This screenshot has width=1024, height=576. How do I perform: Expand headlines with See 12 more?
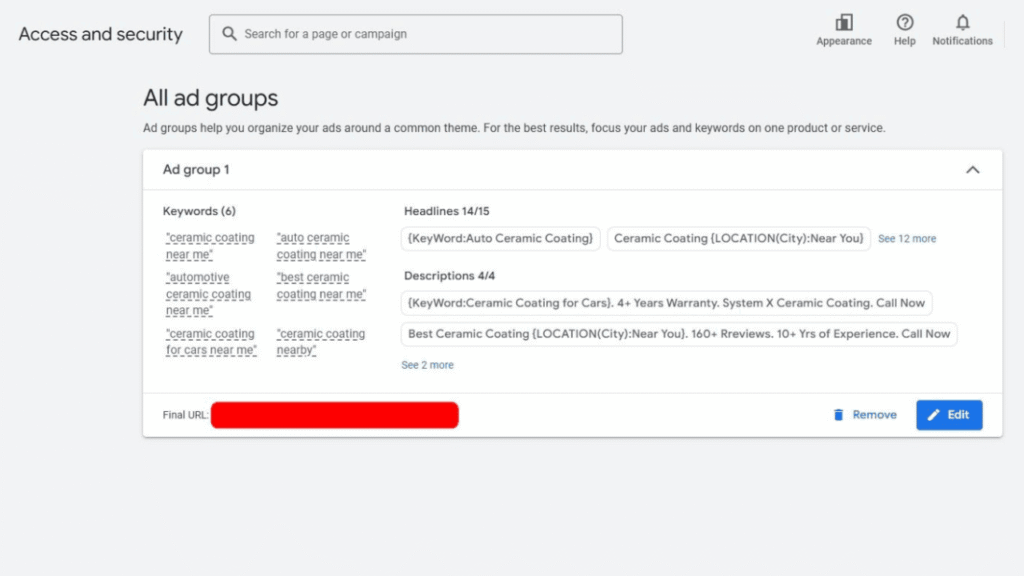click(907, 238)
